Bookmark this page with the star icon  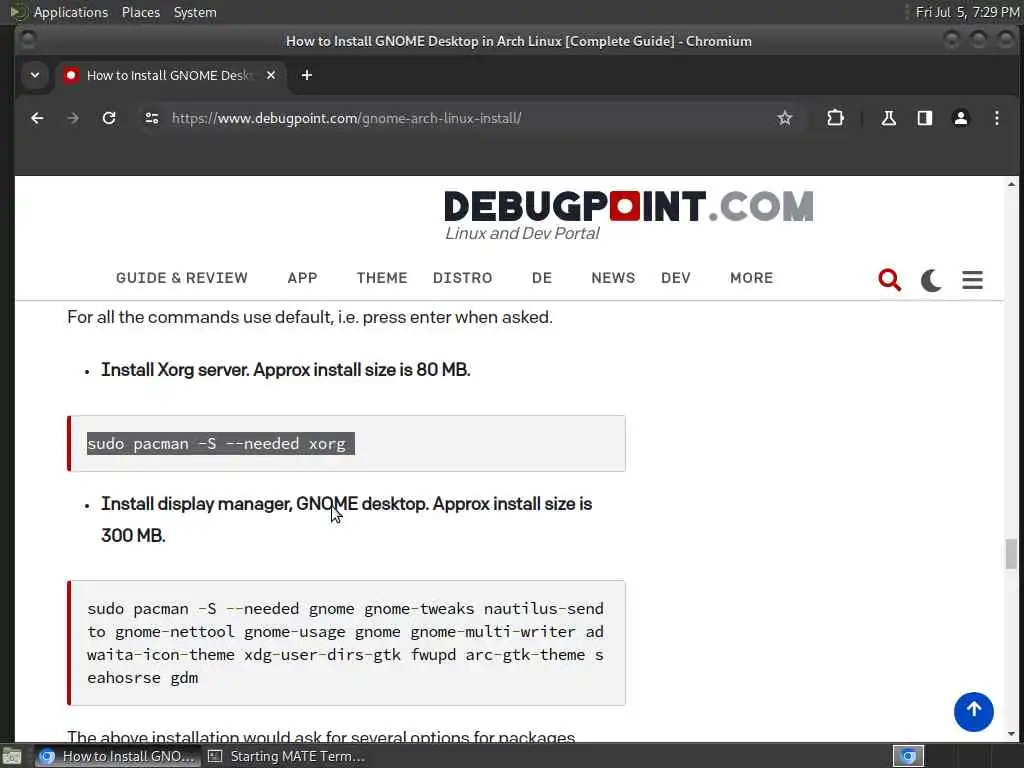(x=784, y=118)
